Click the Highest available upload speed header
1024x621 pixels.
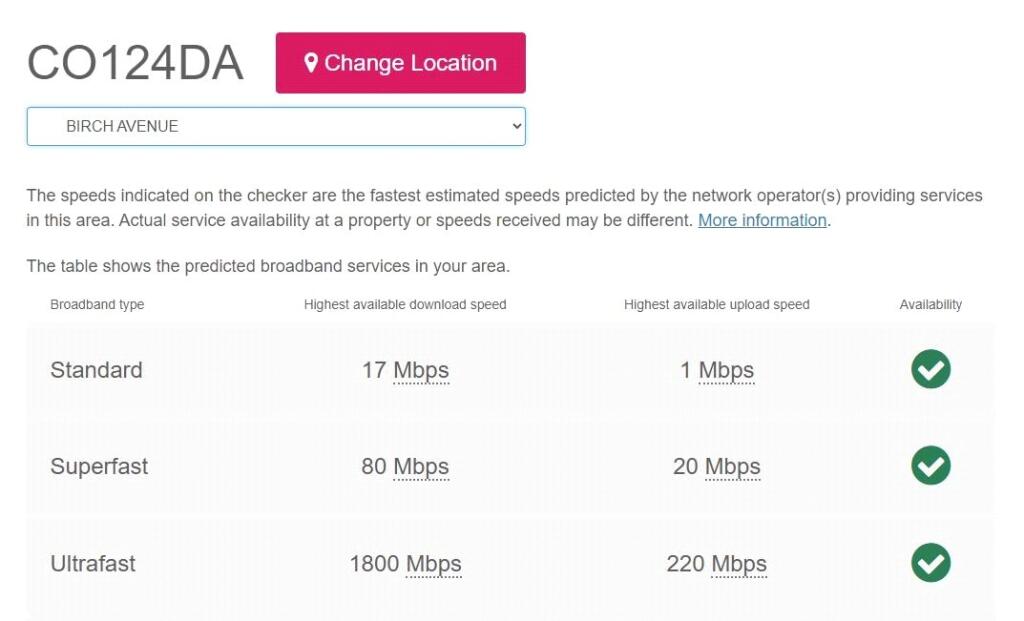point(717,304)
